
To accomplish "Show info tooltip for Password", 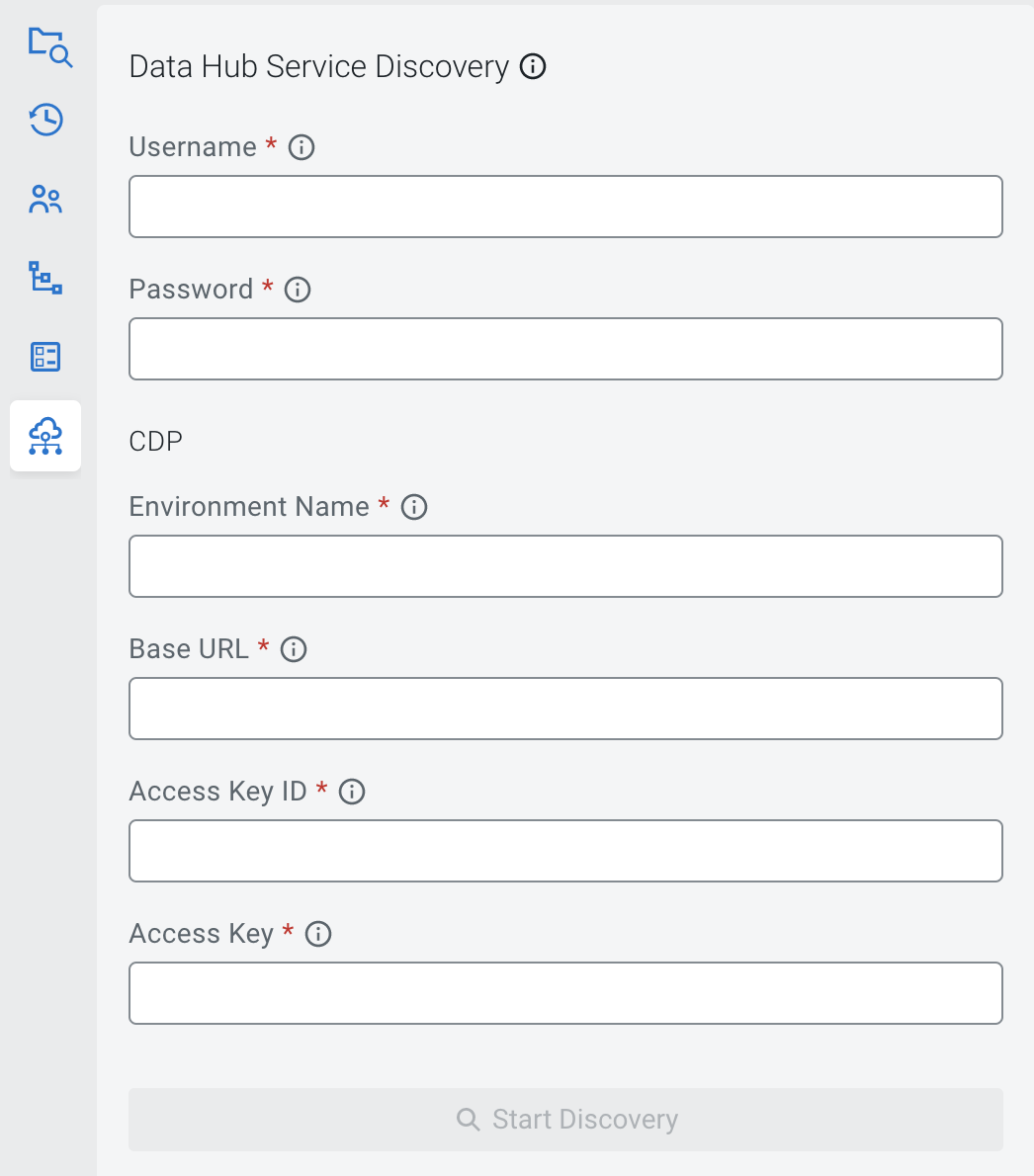I will coord(298,290).
